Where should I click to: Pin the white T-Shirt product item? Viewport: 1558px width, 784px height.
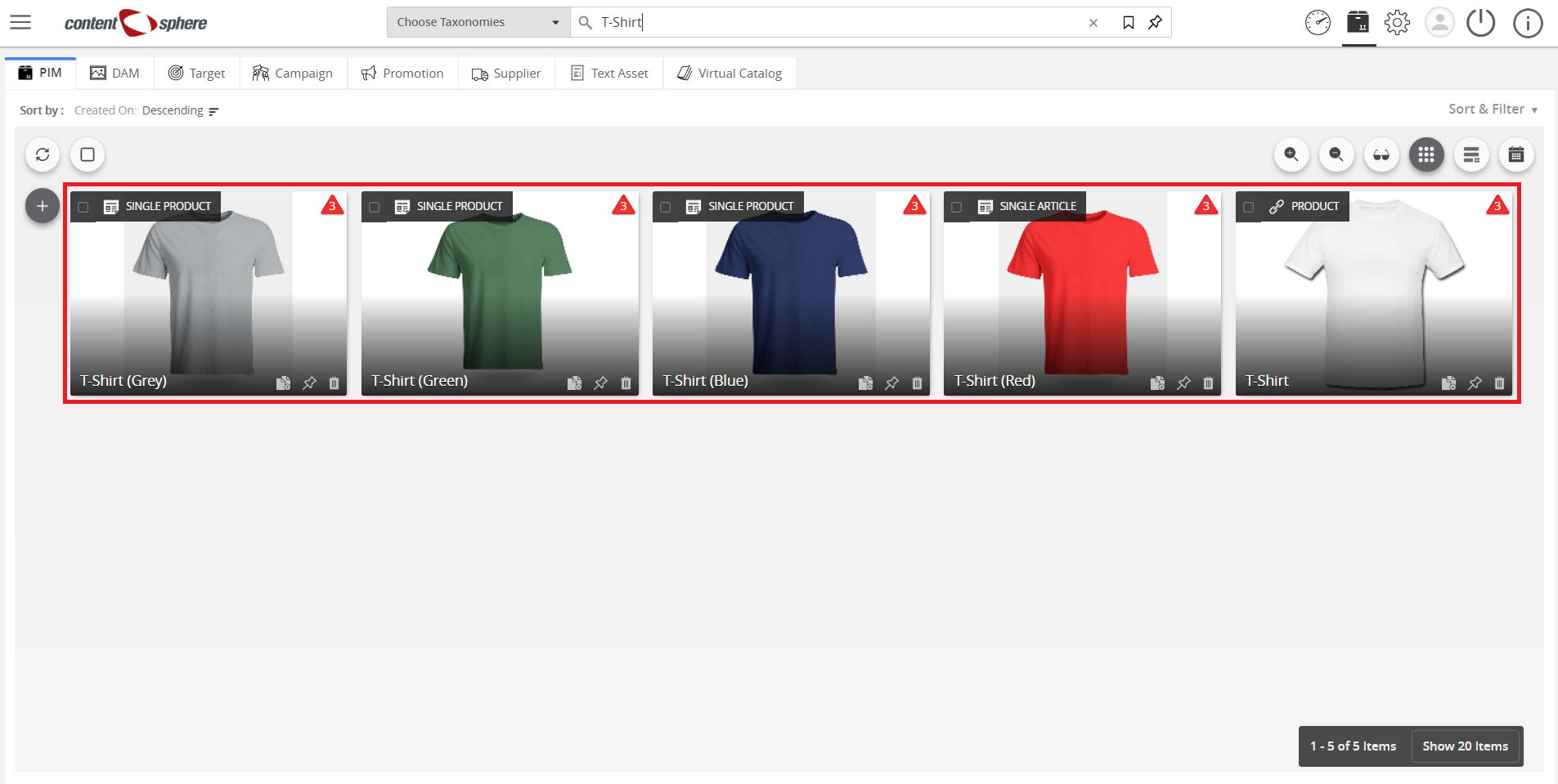pos(1475,383)
